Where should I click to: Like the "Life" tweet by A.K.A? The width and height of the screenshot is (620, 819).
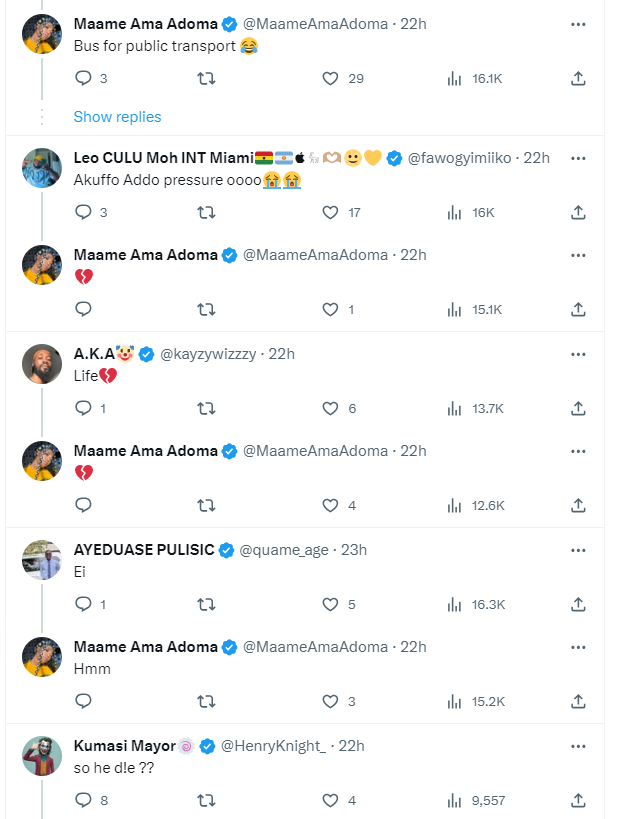tap(331, 408)
